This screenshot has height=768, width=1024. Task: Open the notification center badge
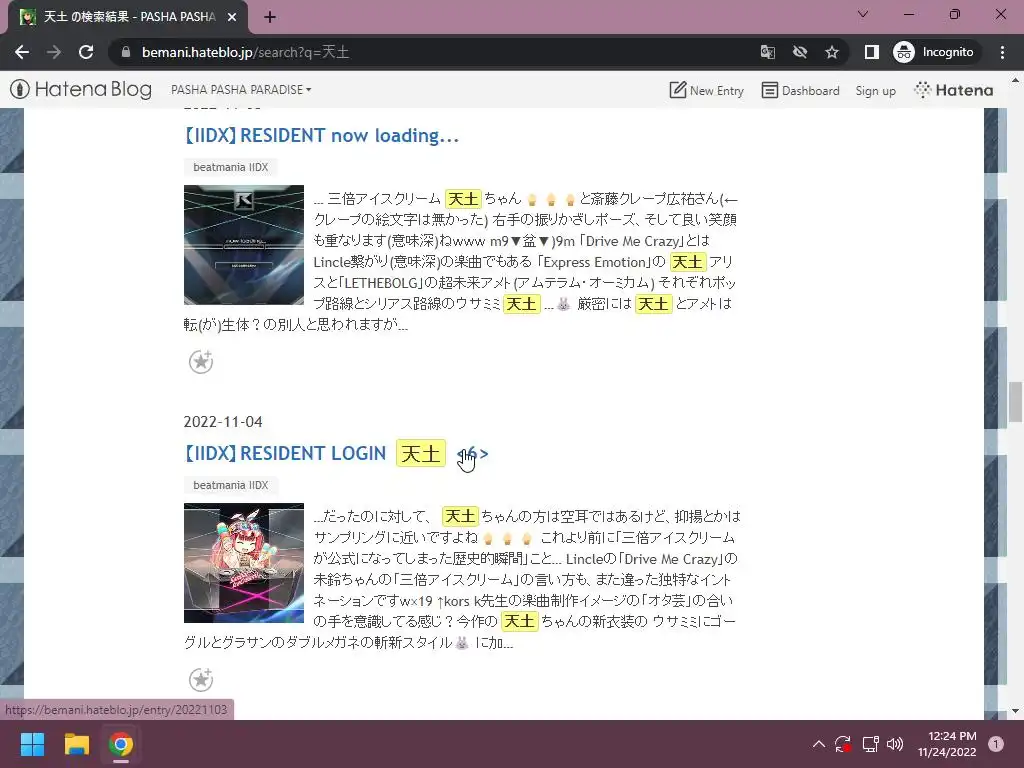point(996,744)
